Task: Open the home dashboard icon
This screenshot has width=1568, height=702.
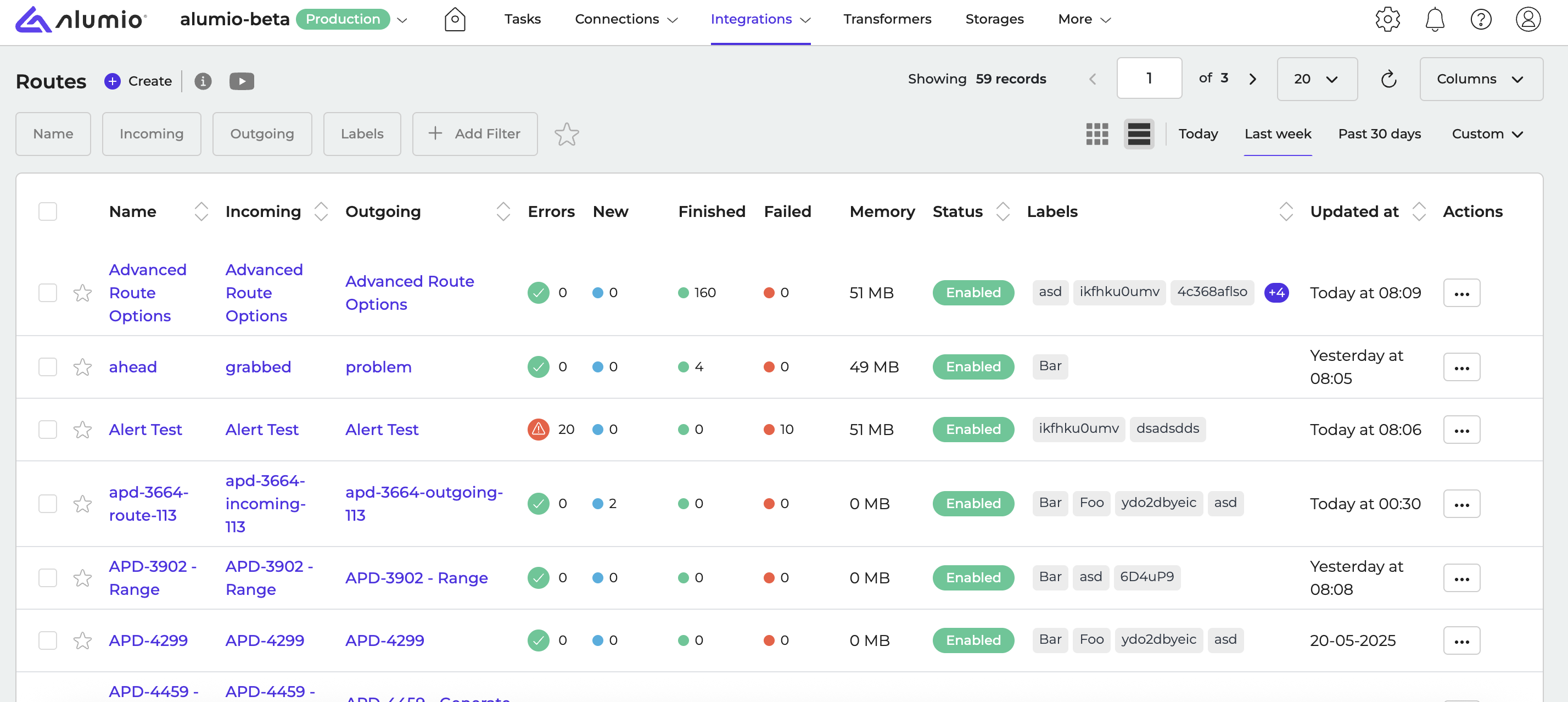Action: tap(454, 19)
